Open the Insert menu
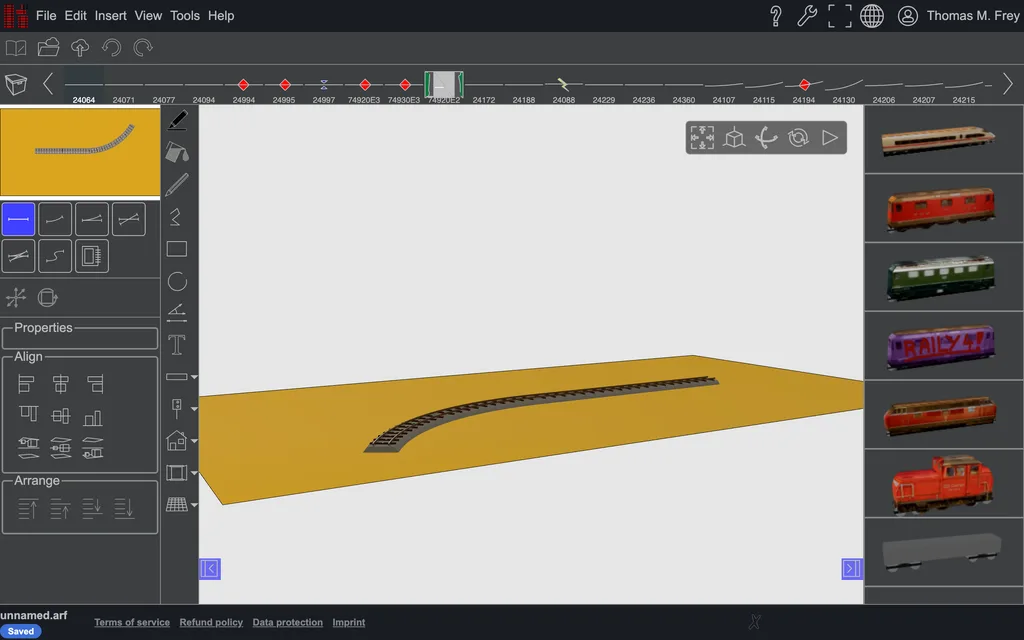Viewport: 1024px width, 640px height. 110,16
